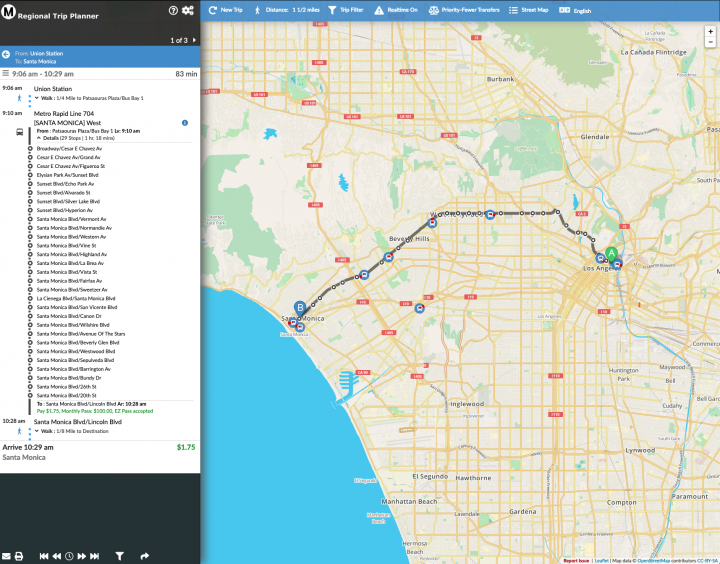
Task: Toggle Realtime On
Action: coord(396,10)
